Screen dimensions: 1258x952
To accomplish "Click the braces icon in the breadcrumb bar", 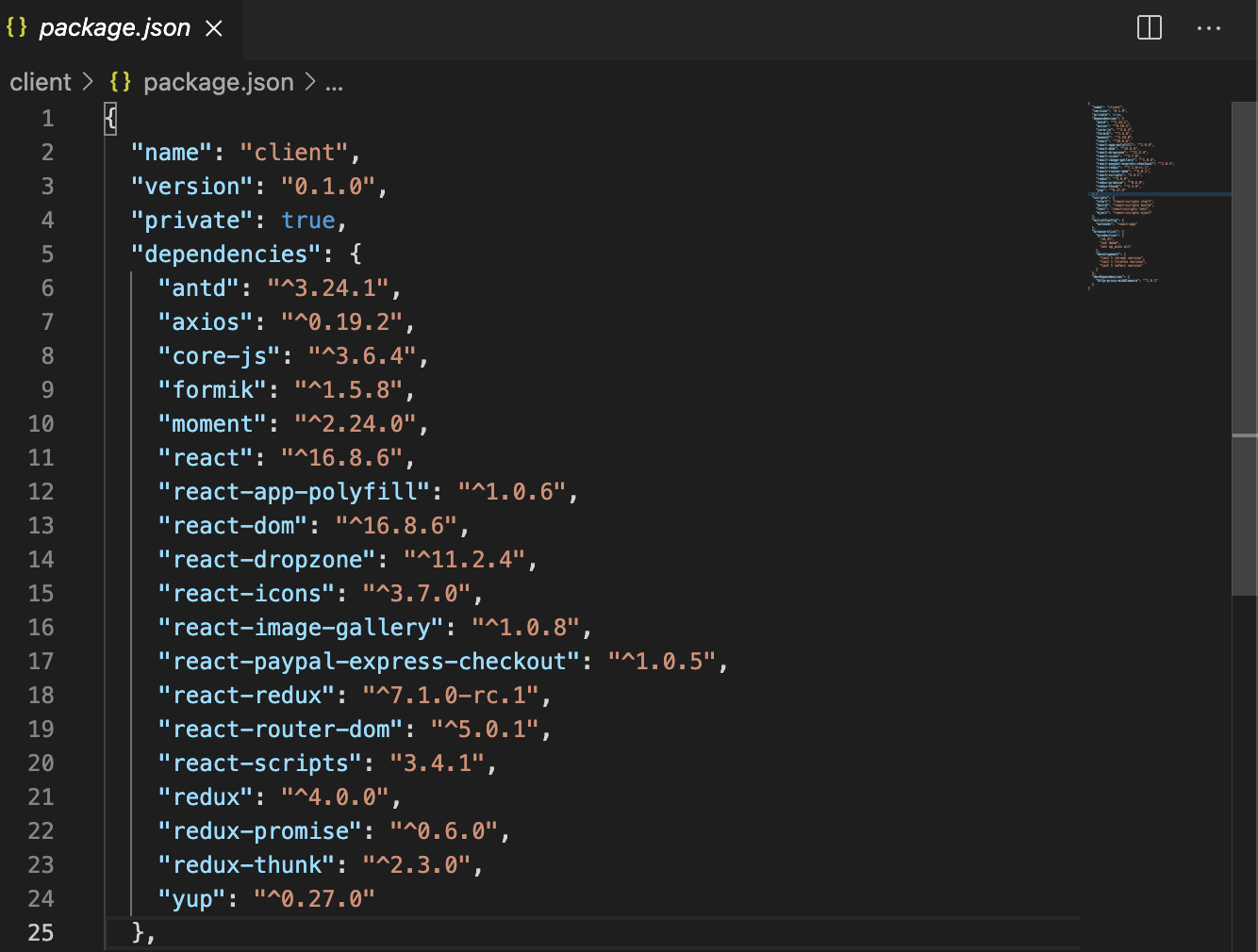I will point(120,82).
